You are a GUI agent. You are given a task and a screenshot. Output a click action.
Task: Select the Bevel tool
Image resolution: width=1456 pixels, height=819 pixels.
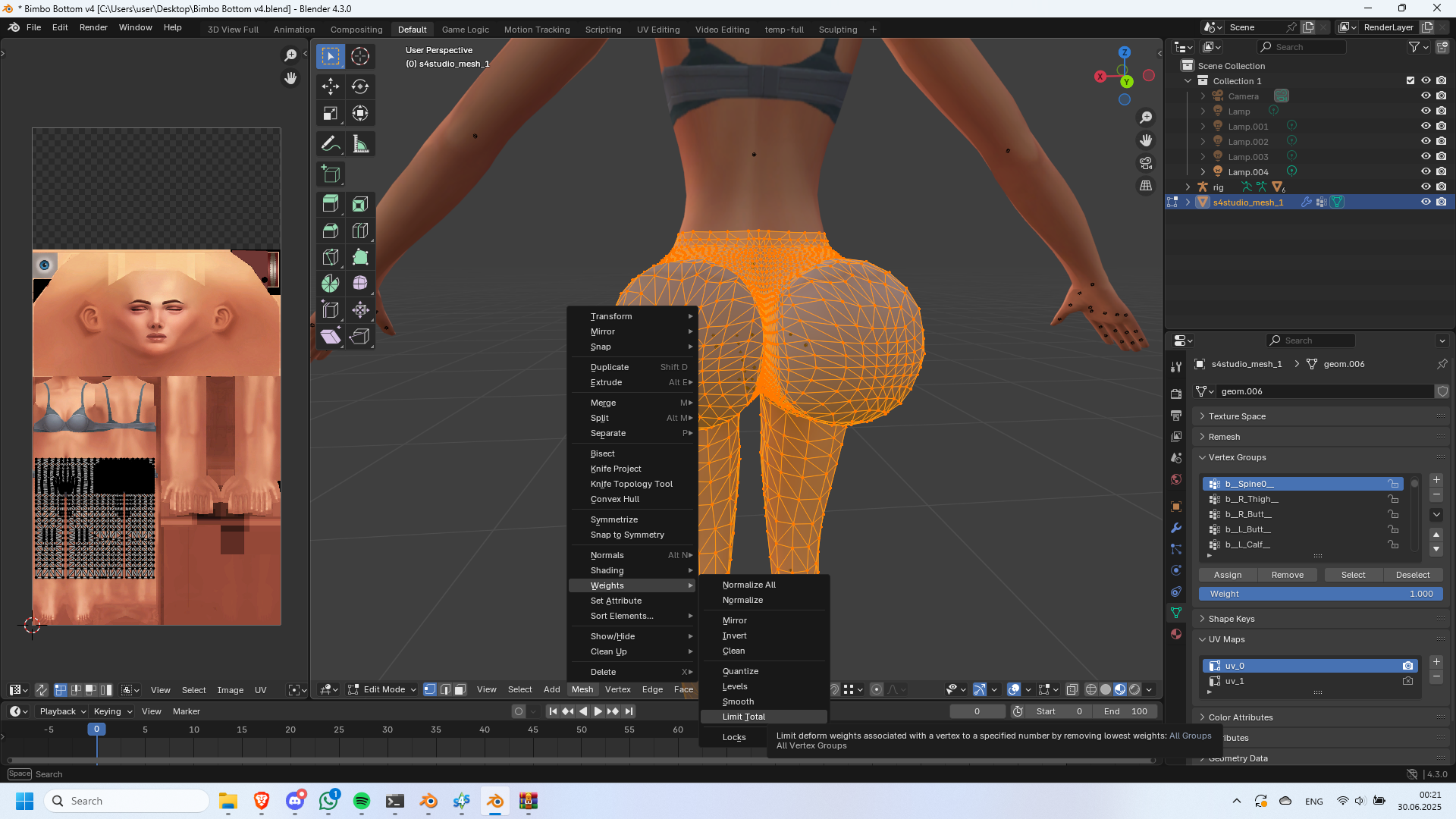pos(331,231)
